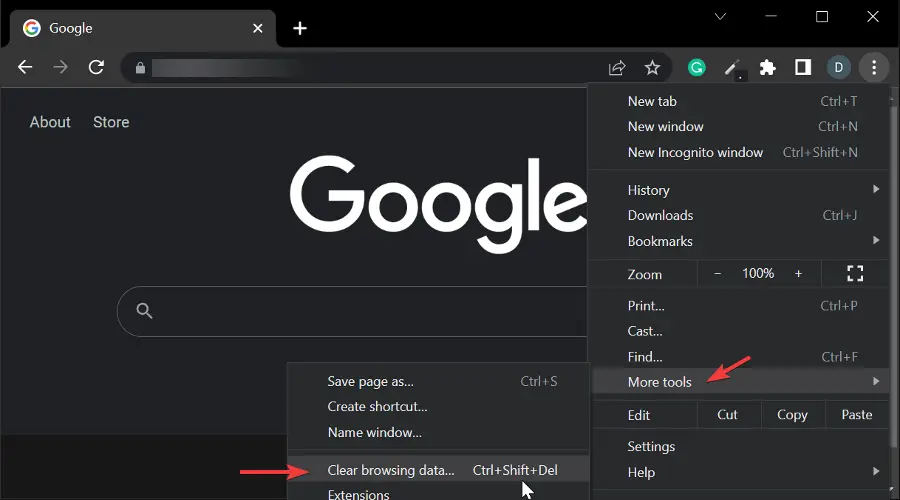
Task: Open the Extensions puzzle icon
Action: (767, 68)
